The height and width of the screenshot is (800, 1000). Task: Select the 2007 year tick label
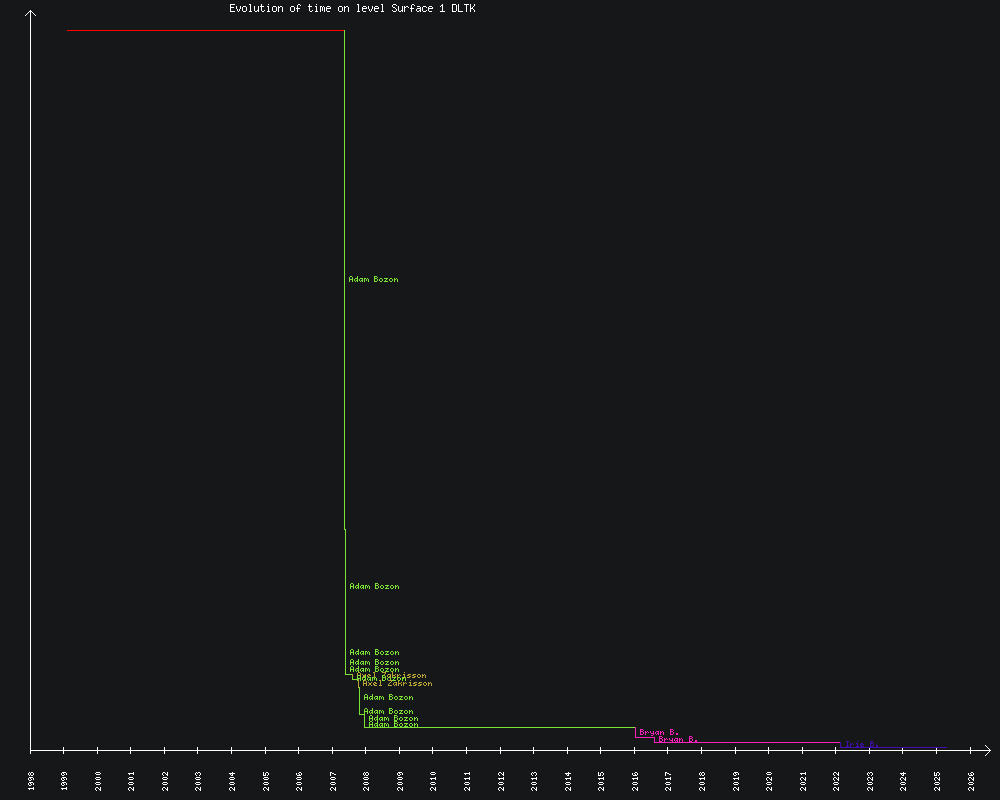tap(333, 781)
